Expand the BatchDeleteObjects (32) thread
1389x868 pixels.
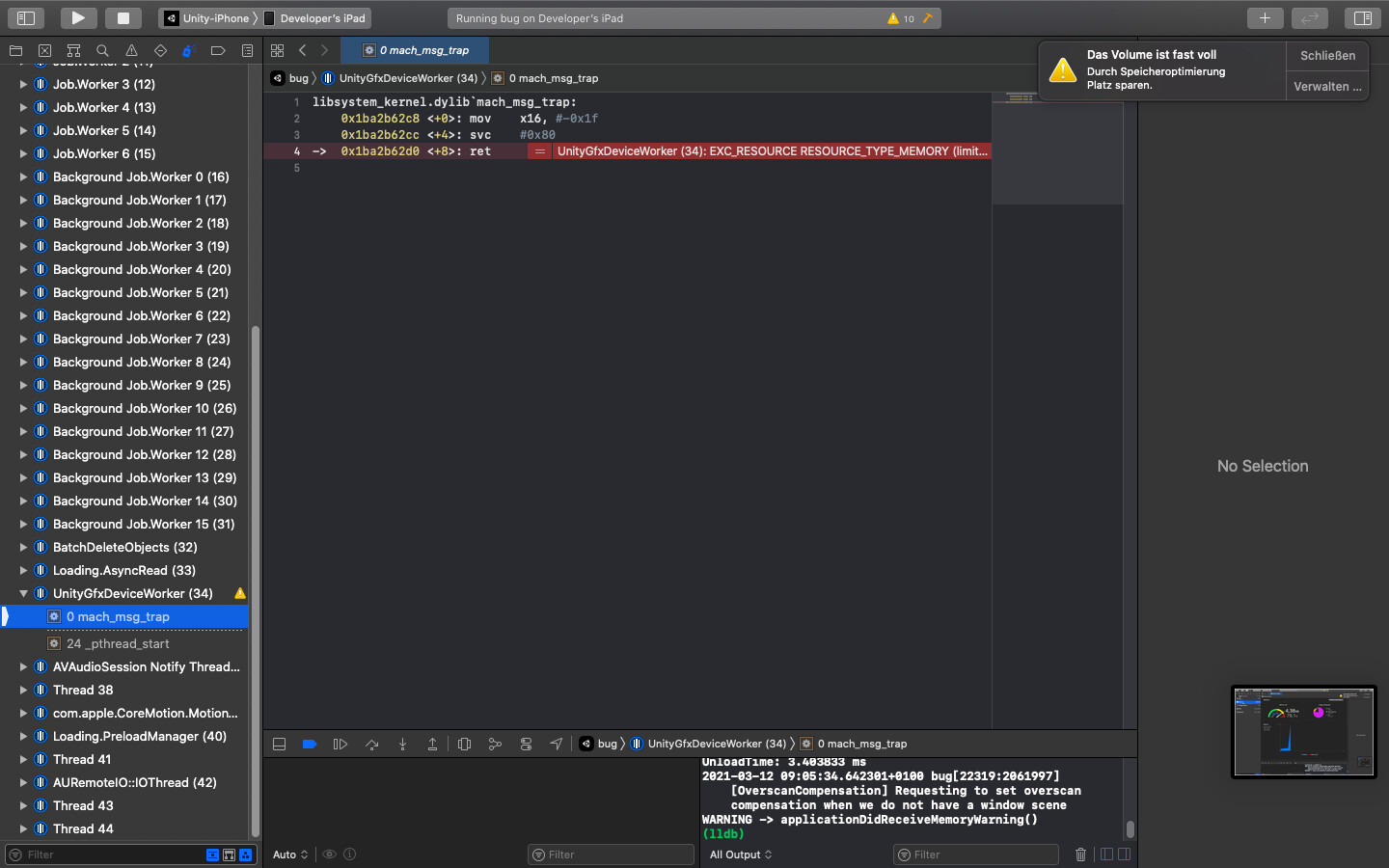tap(23, 547)
